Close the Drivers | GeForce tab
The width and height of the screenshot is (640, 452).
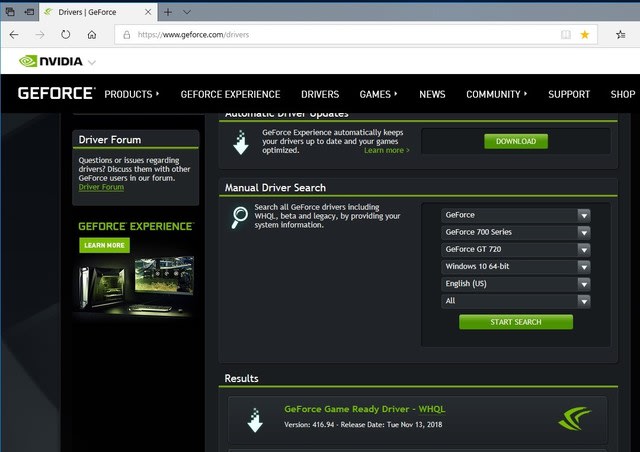click(x=148, y=12)
